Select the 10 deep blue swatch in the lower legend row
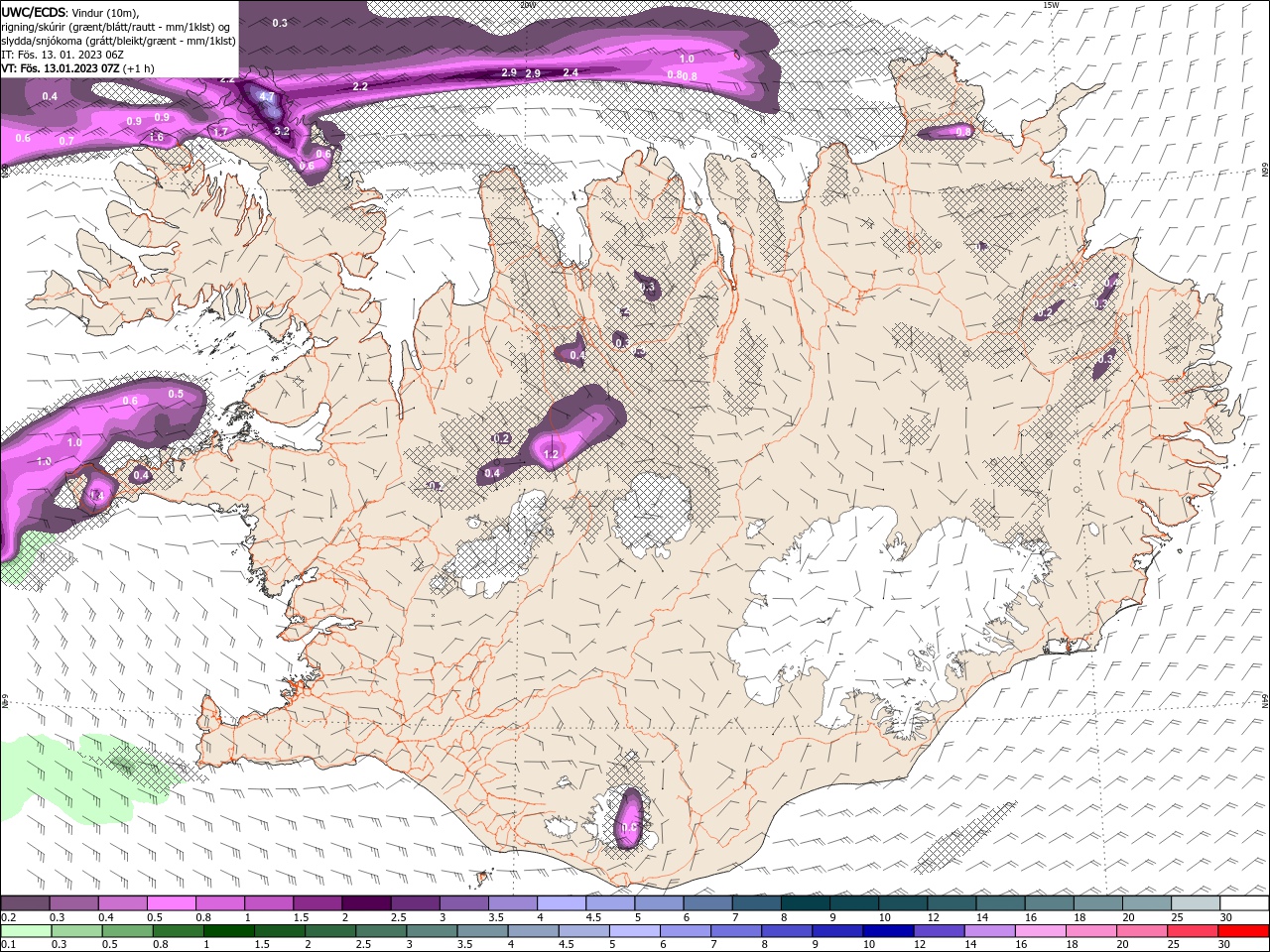 pyautogui.click(x=888, y=931)
